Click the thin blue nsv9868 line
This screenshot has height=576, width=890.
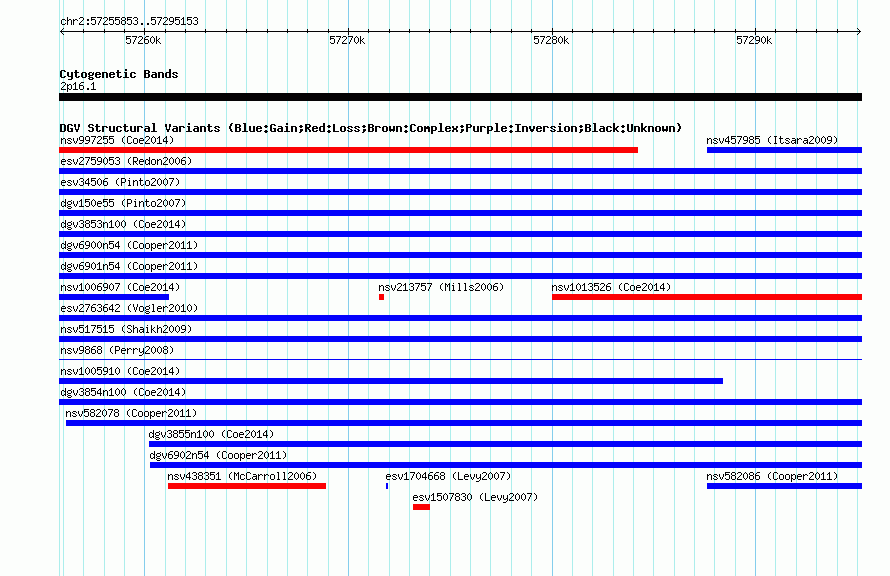(460, 359)
